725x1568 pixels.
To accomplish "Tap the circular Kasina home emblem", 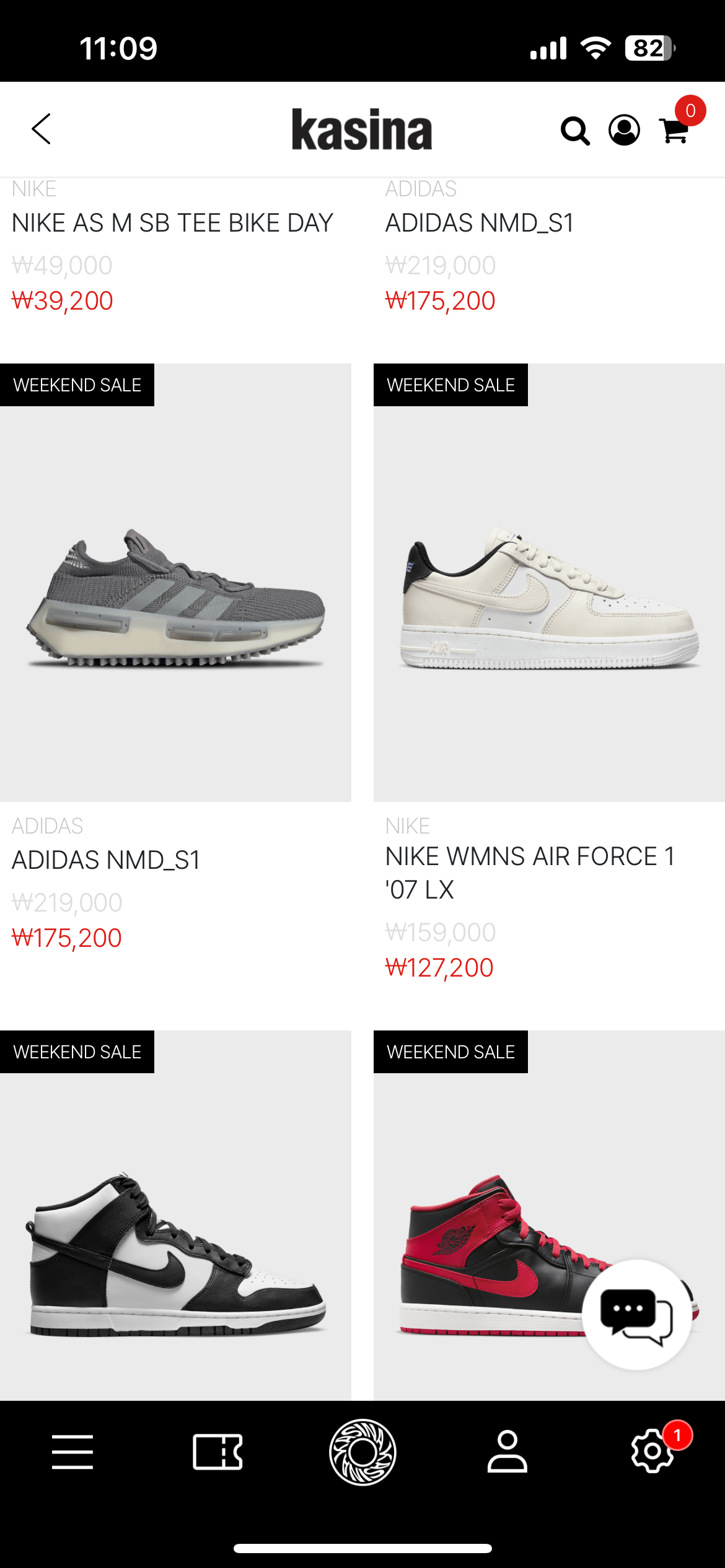I will point(362,1452).
